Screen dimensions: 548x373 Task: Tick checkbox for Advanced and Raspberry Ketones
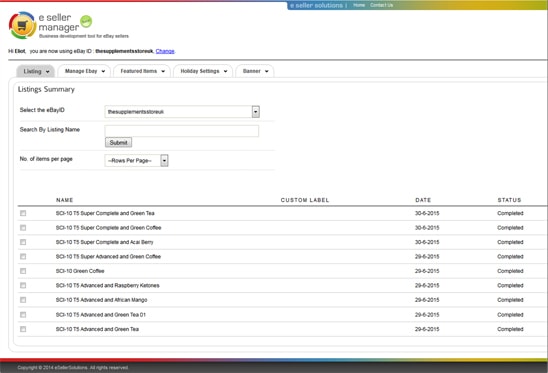pos(23,285)
